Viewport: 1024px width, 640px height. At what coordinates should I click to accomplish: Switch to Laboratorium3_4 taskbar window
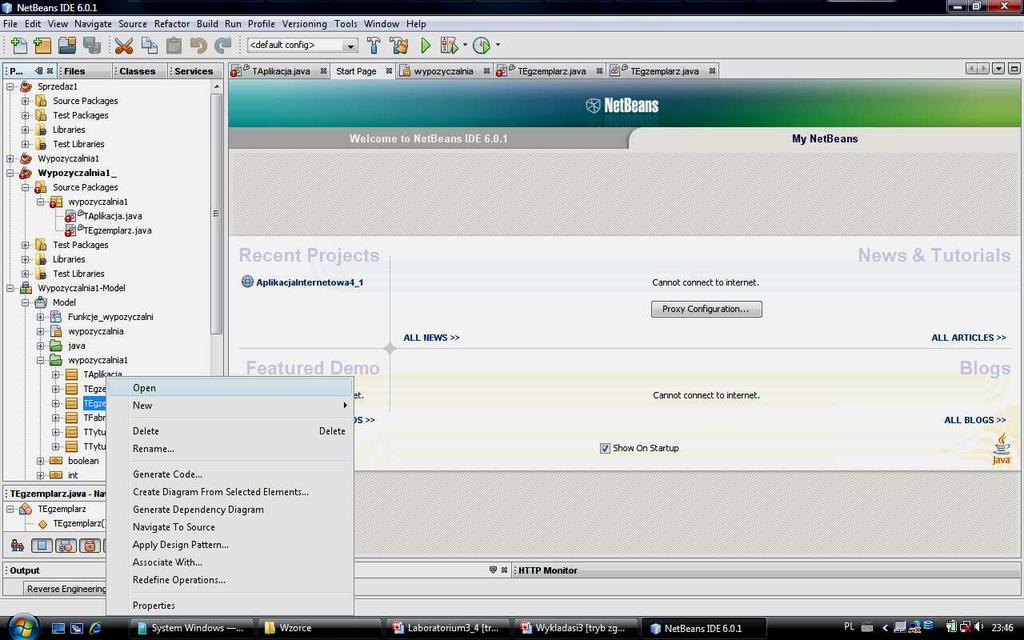pyautogui.click(x=446, y=628)
